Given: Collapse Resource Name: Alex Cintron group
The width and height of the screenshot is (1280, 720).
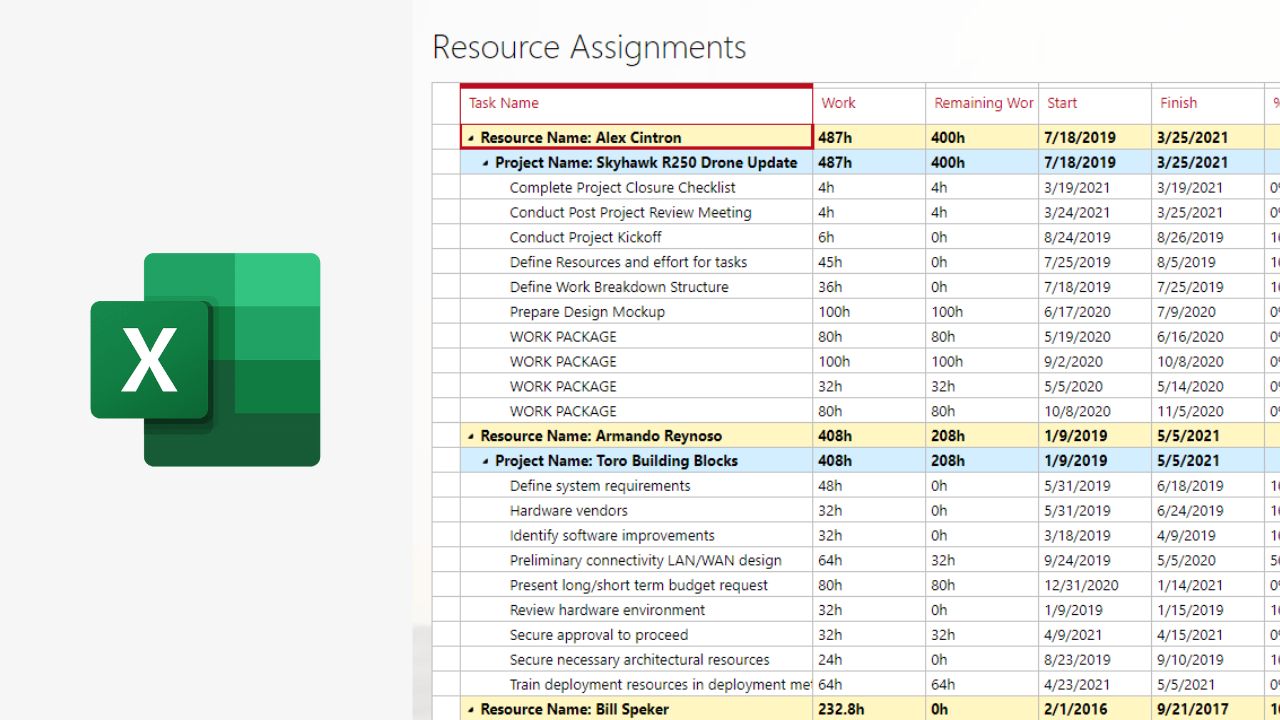Looking at the screenshot, I should point(471,138).
